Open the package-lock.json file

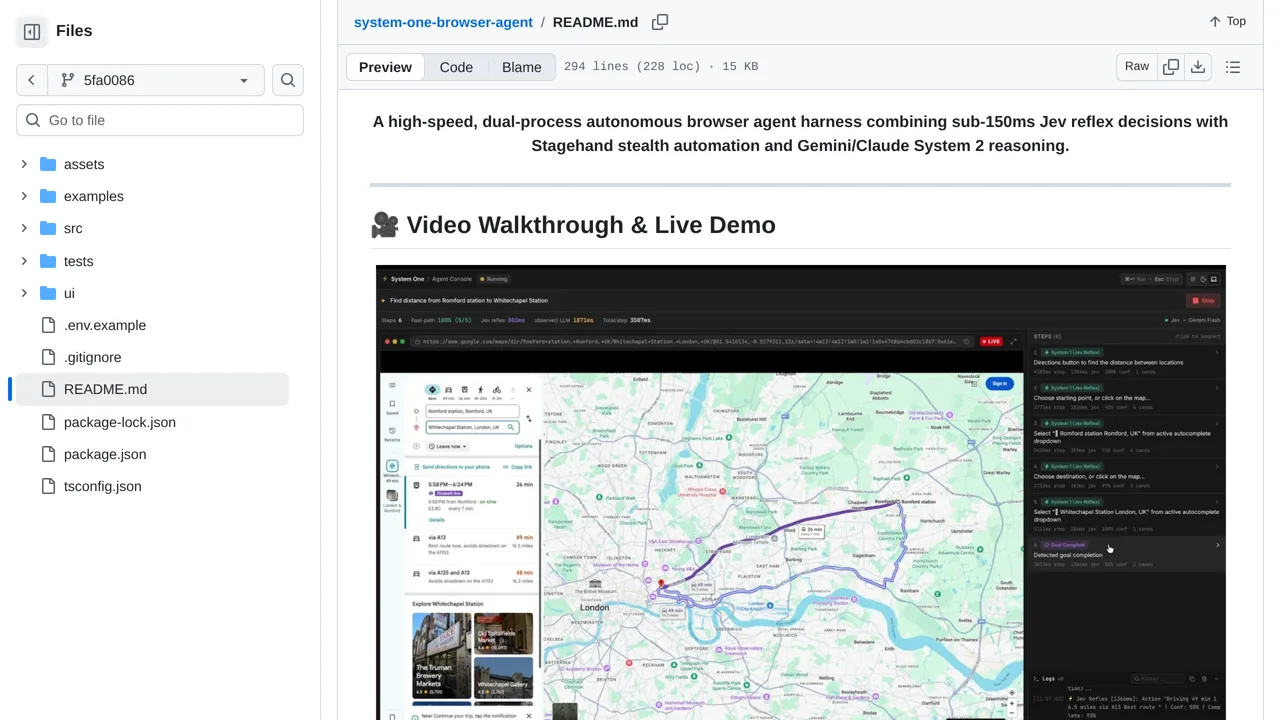(x=119, y=422)
